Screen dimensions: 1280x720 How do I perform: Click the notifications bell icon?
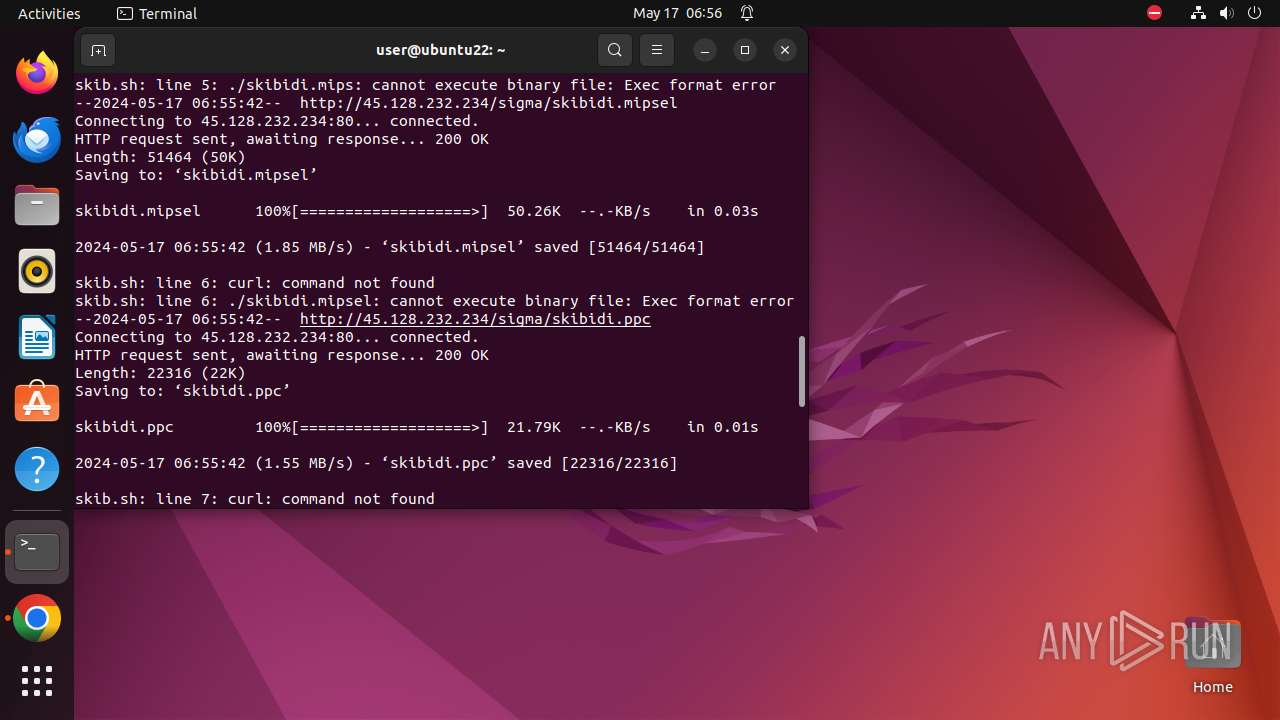[747, 13]
